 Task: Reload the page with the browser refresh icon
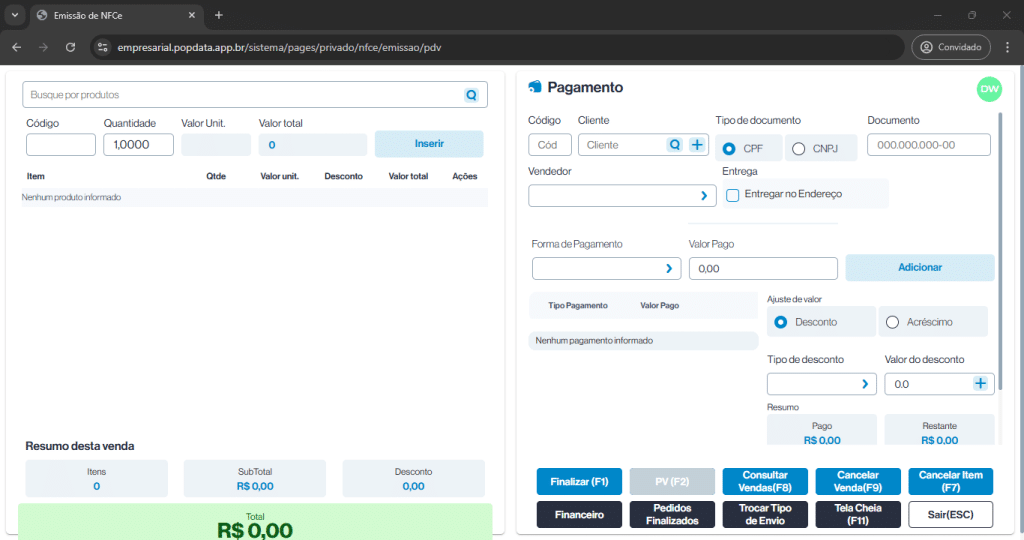[x=70, y=47]
